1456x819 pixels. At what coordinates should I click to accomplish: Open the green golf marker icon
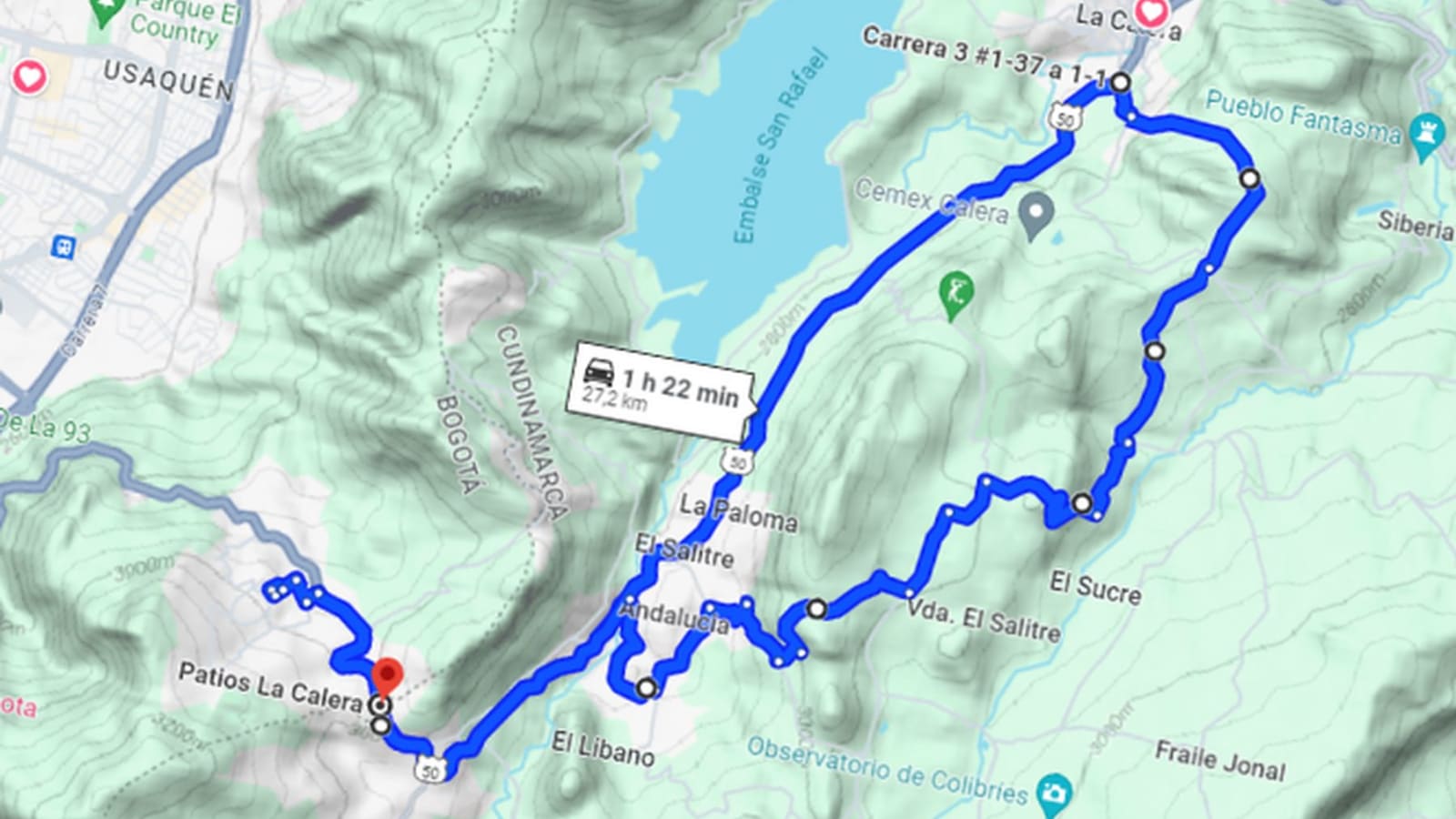[955, 296]
